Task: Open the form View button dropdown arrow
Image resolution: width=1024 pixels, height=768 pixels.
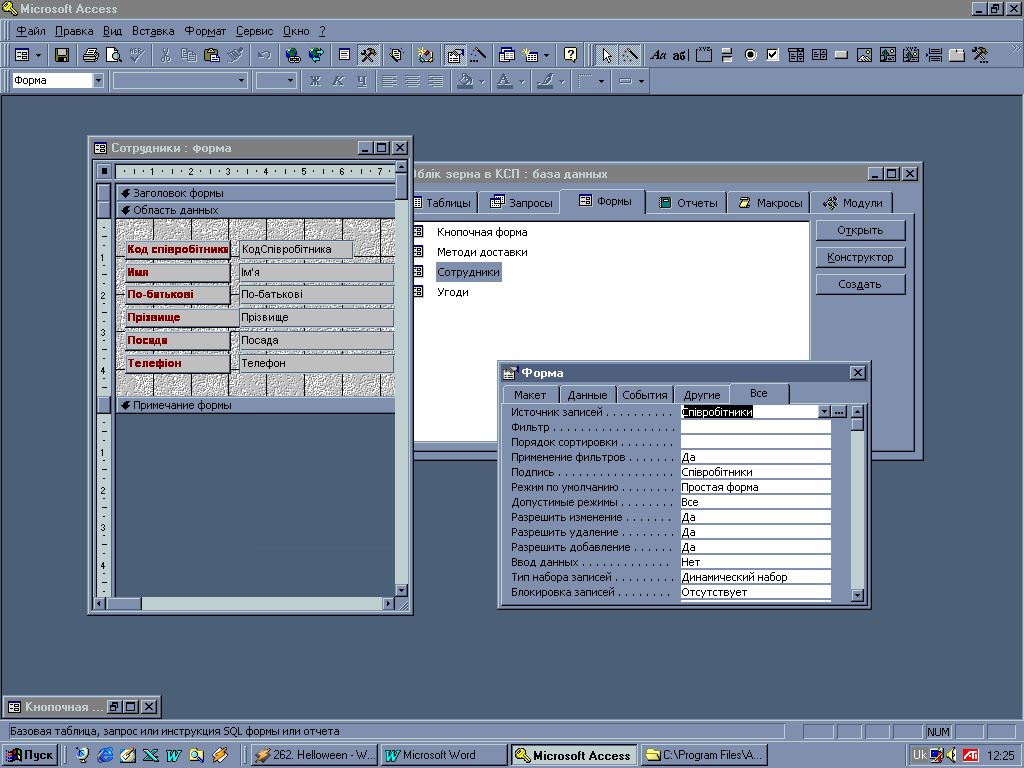Action: coord(39,55)
